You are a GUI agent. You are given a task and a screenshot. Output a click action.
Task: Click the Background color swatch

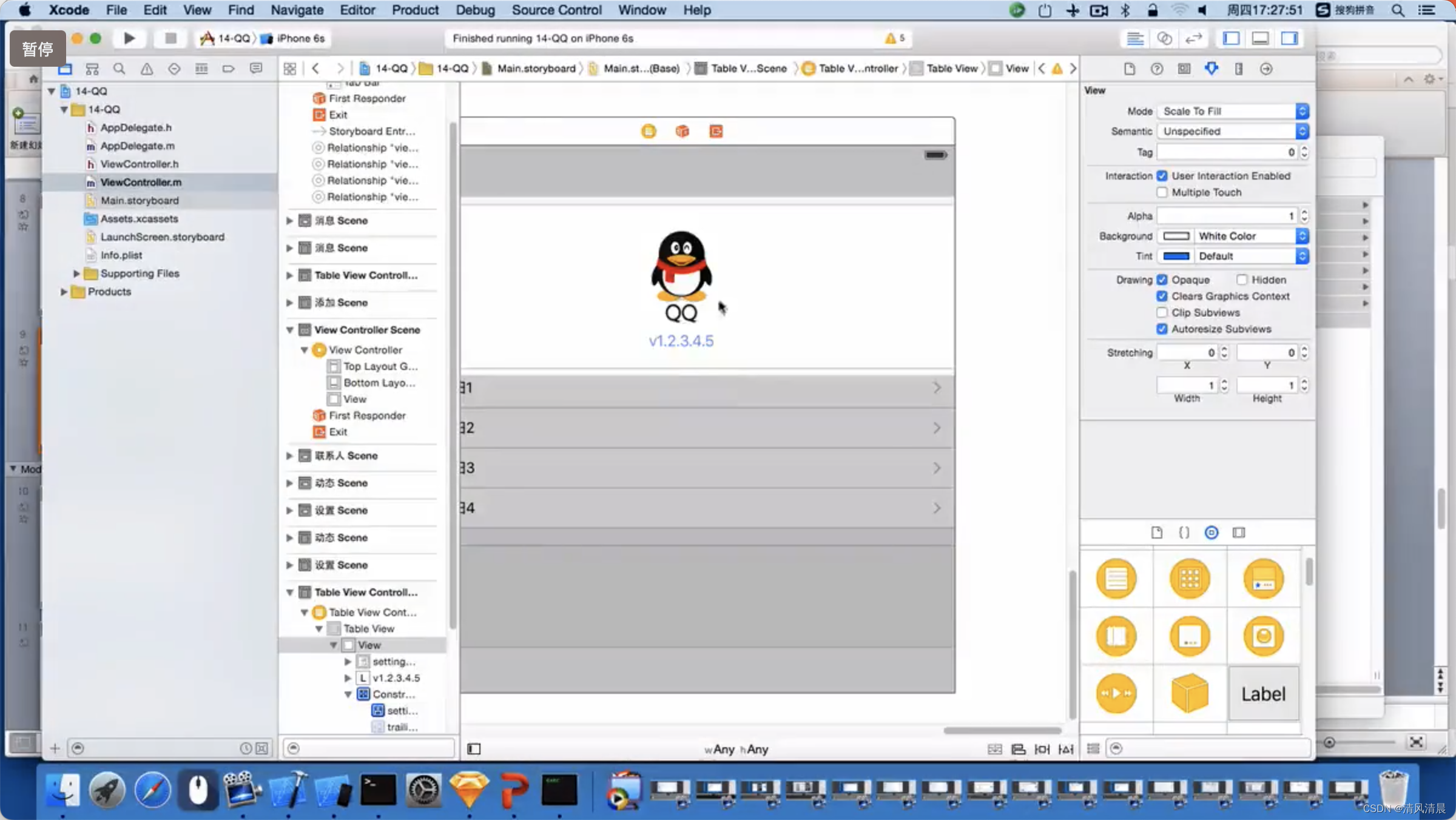click(x=1176, y=236)
